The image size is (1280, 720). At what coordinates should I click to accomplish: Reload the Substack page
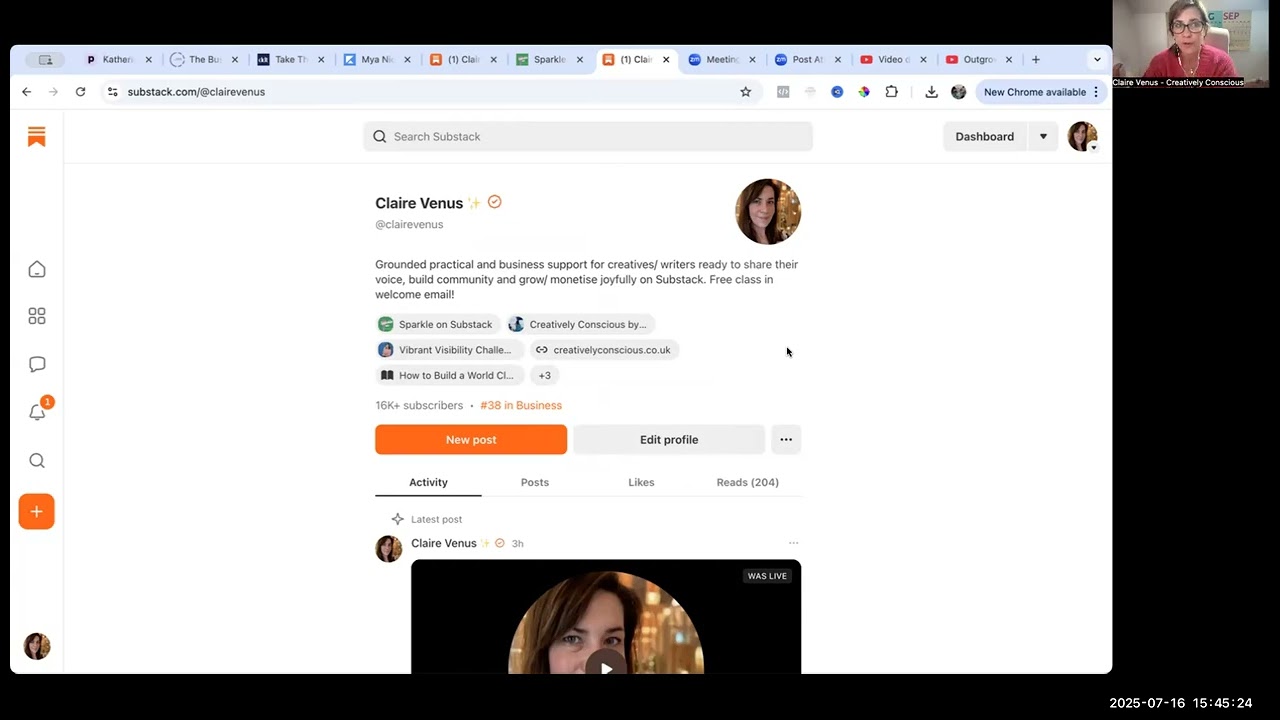pyautogui.click(x=80, y=92)
